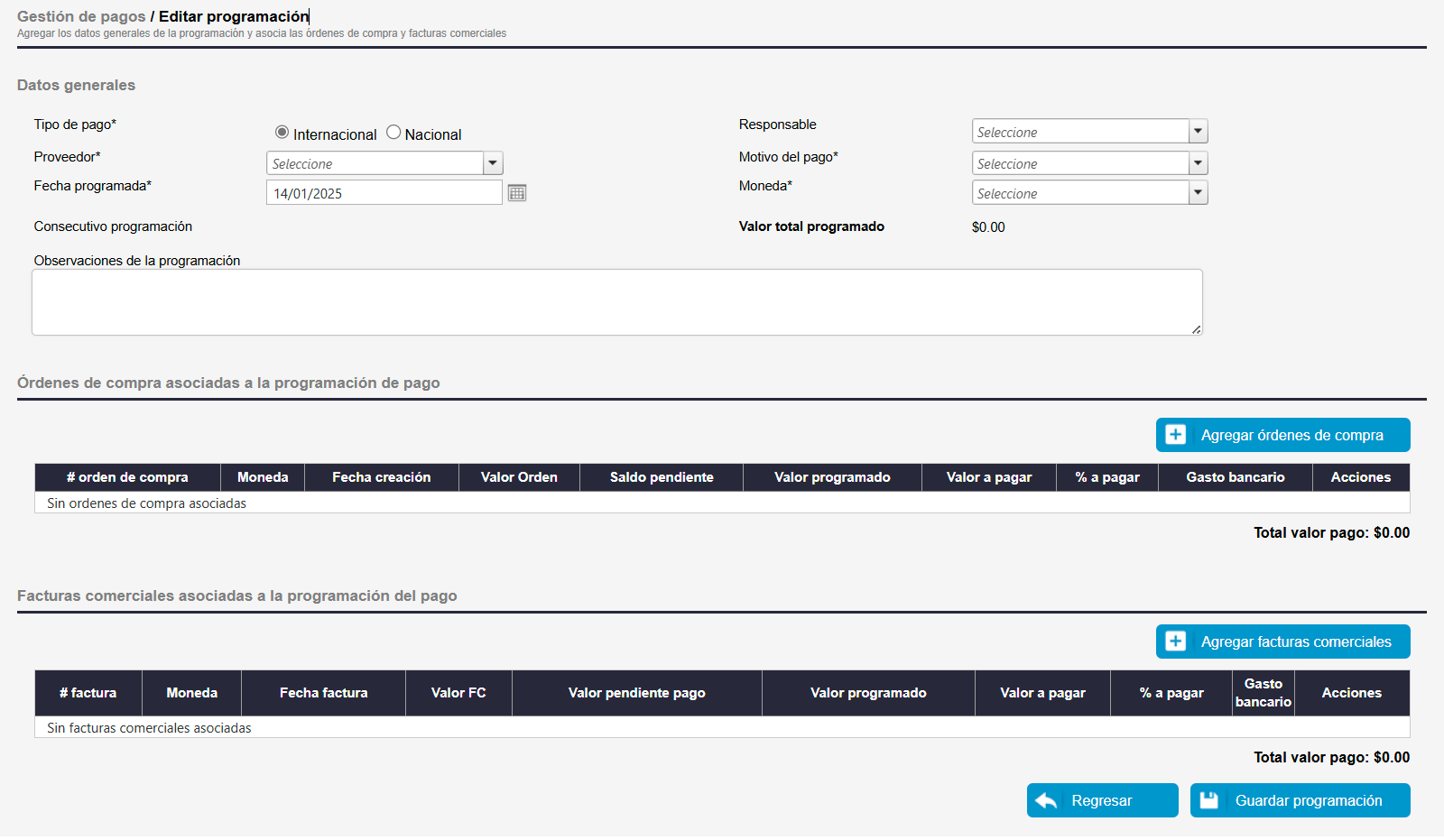The height and width of the screenshot is (840, 1444).
Task: Click Agregar órdenes de compra button text
Action: (x=1291, y=435)
